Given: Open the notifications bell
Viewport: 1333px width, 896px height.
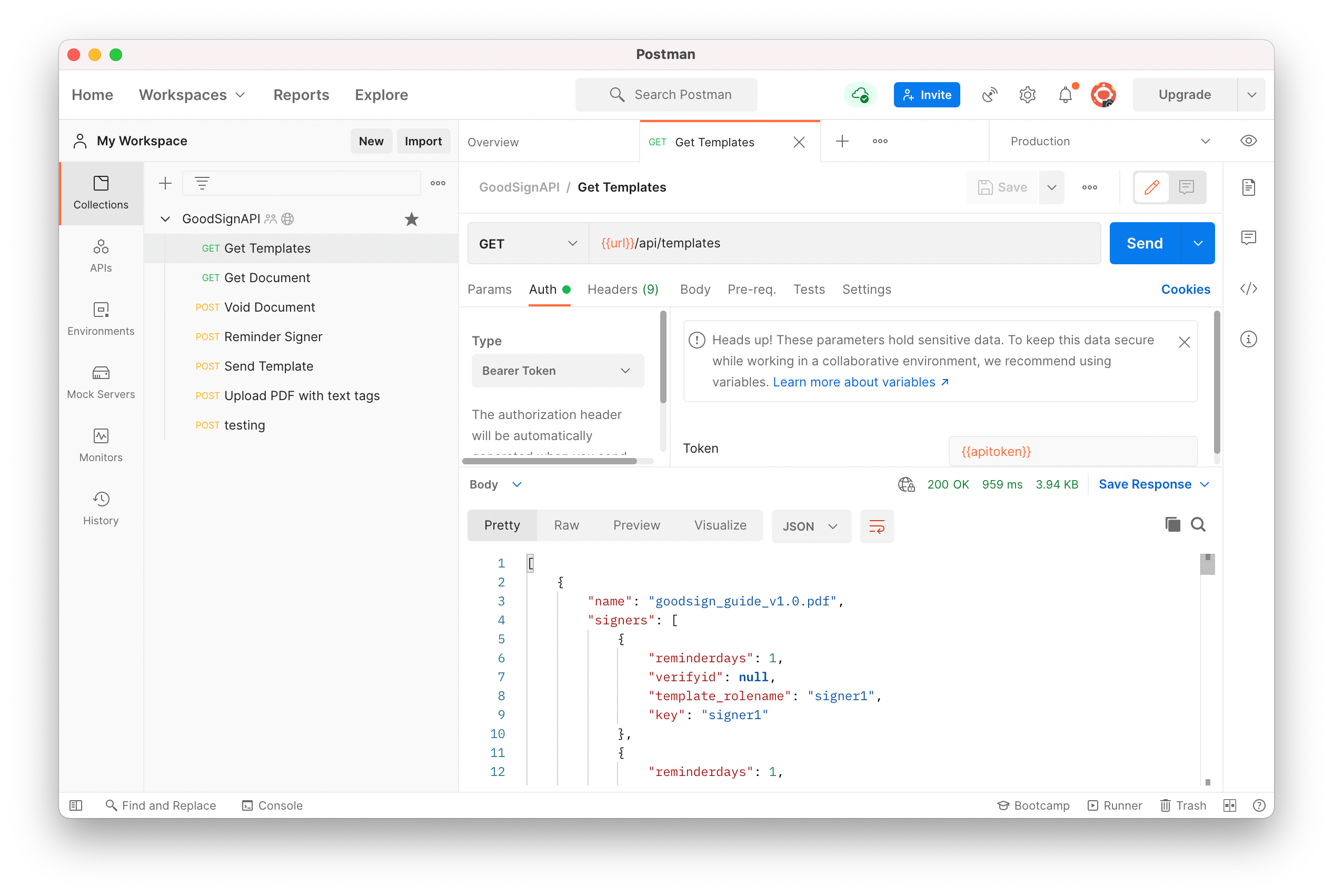Looking at the screenshot, I should [x=1065, y=94].
